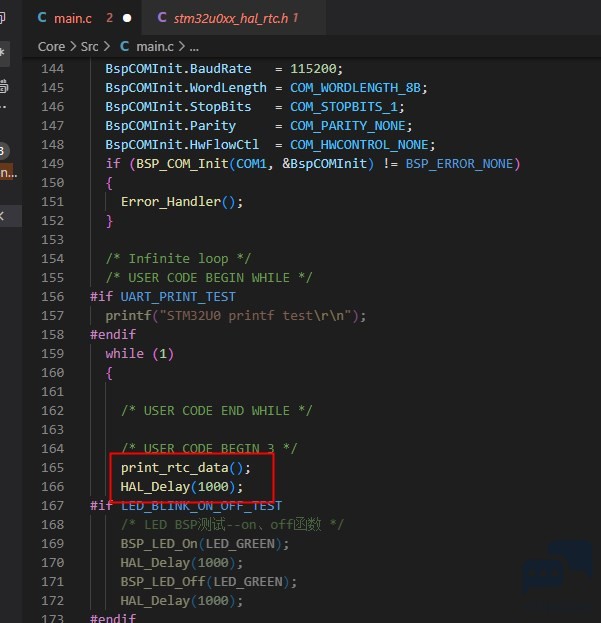Viewport: 601px width, 623px height.
Task: Click the value 115200 on line 144
Action: (x=313, y=69)
